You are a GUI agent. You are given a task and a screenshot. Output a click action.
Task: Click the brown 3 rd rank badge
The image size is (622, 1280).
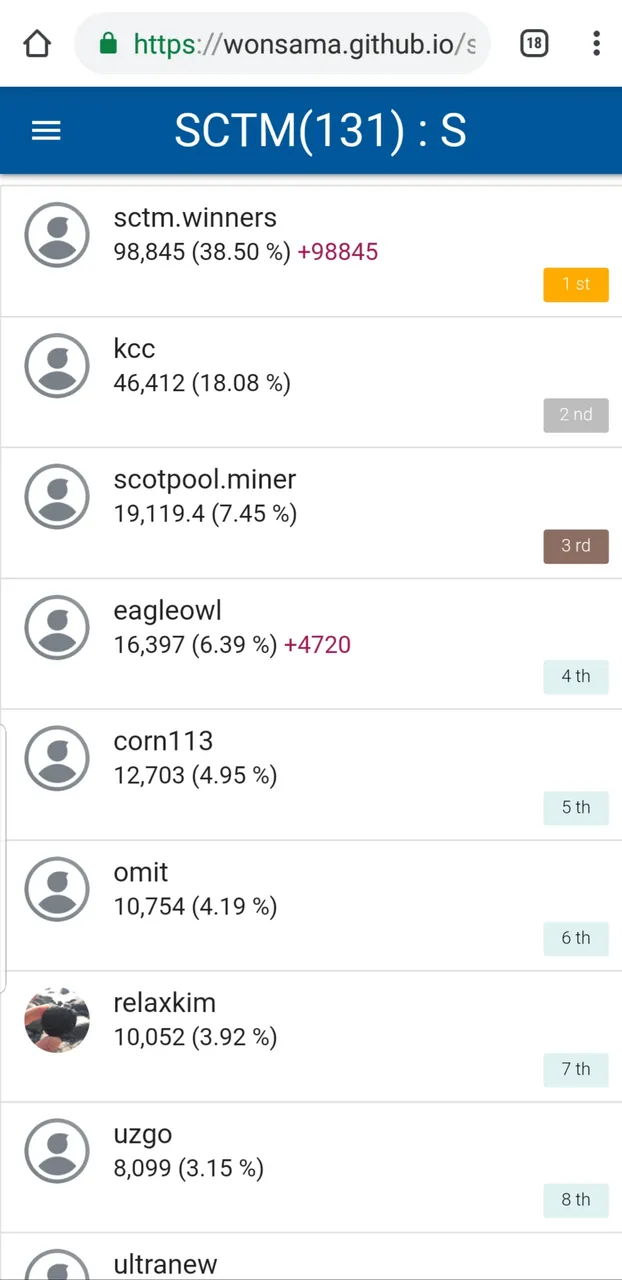(x=575, y=546)
